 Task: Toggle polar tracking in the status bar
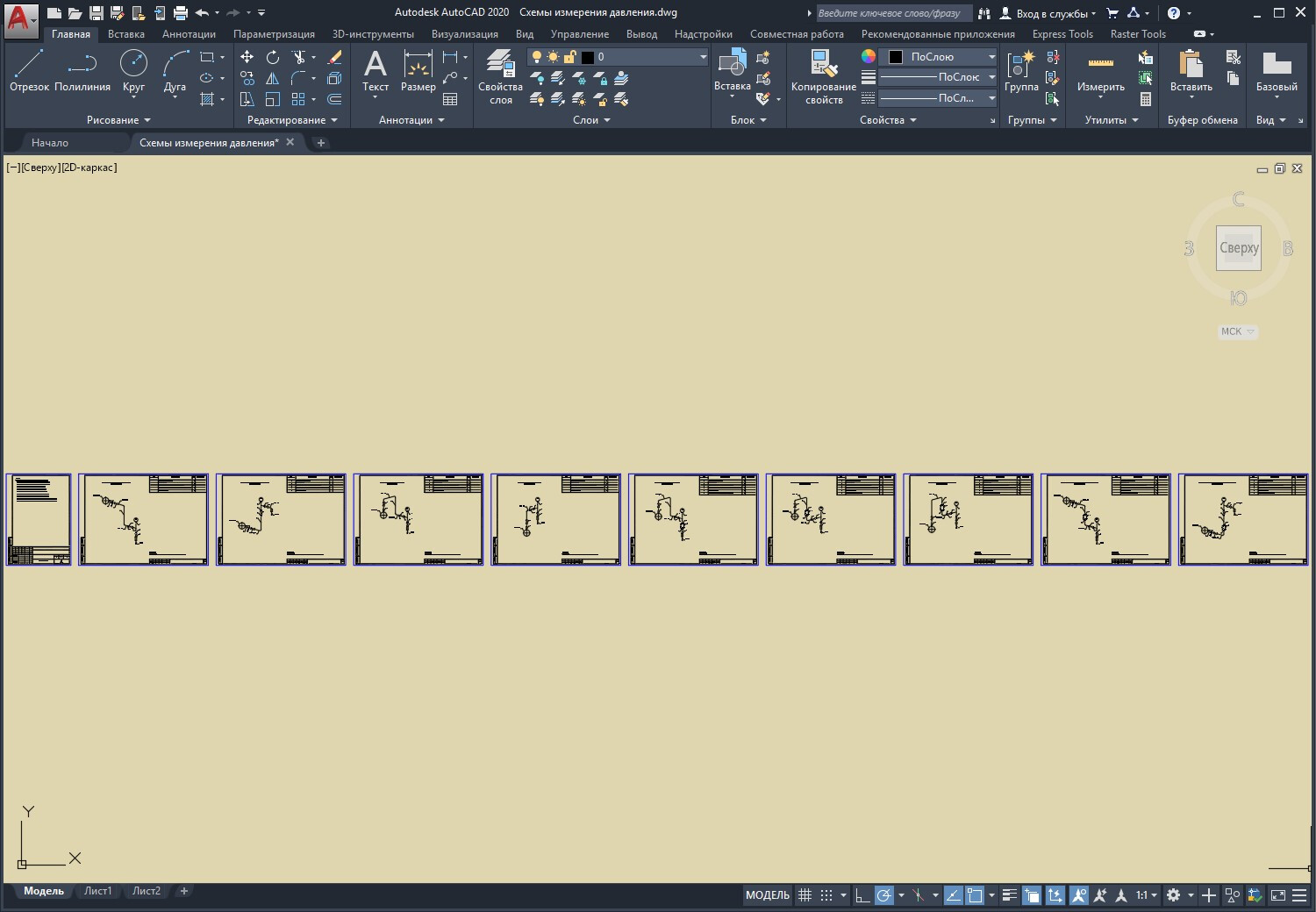pos(884,895)
